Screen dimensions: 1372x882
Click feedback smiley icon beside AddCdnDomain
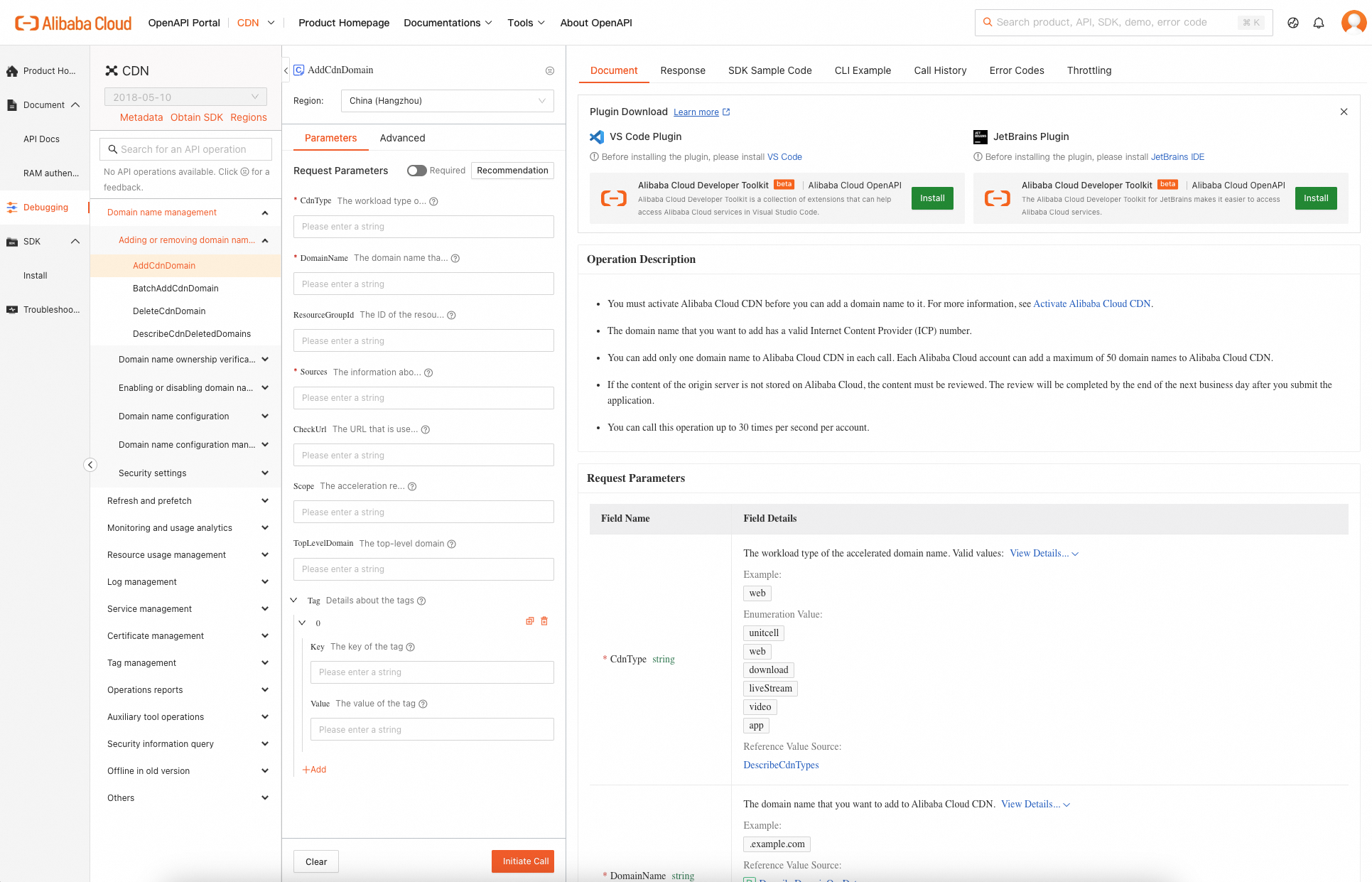pyautogui.click(x=549, y=70)
